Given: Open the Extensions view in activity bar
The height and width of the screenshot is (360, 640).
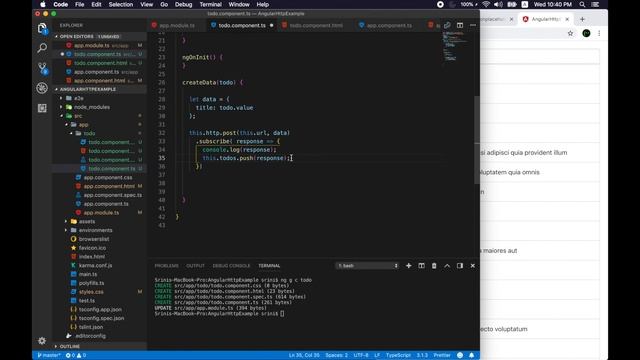Looking at the screenshot, I should 42,108.
